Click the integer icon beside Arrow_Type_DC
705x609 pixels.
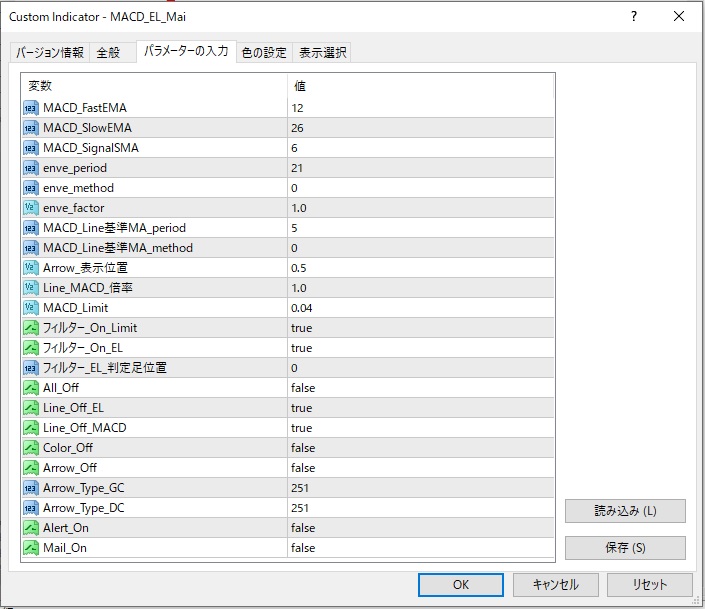point(31,508)
